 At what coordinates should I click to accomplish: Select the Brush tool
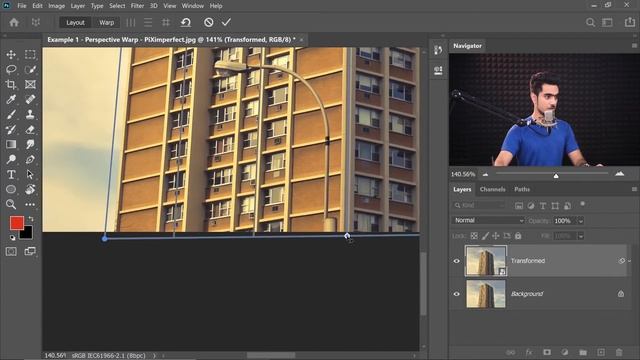coord(11,114)
